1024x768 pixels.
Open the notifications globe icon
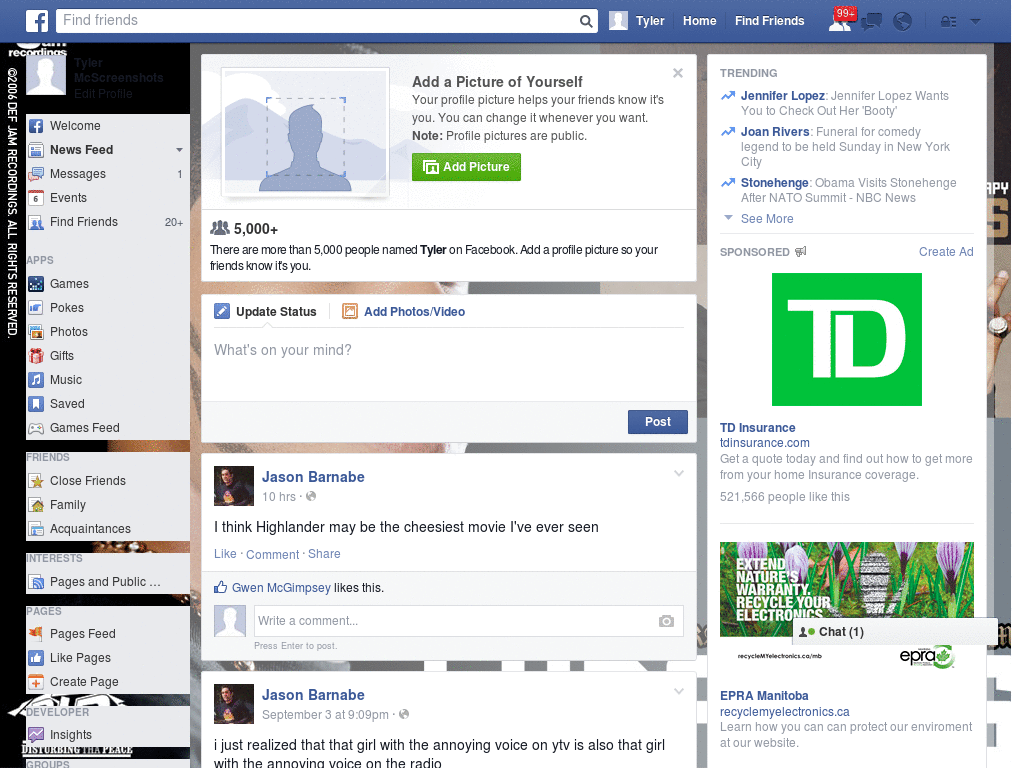coord(903,22)
